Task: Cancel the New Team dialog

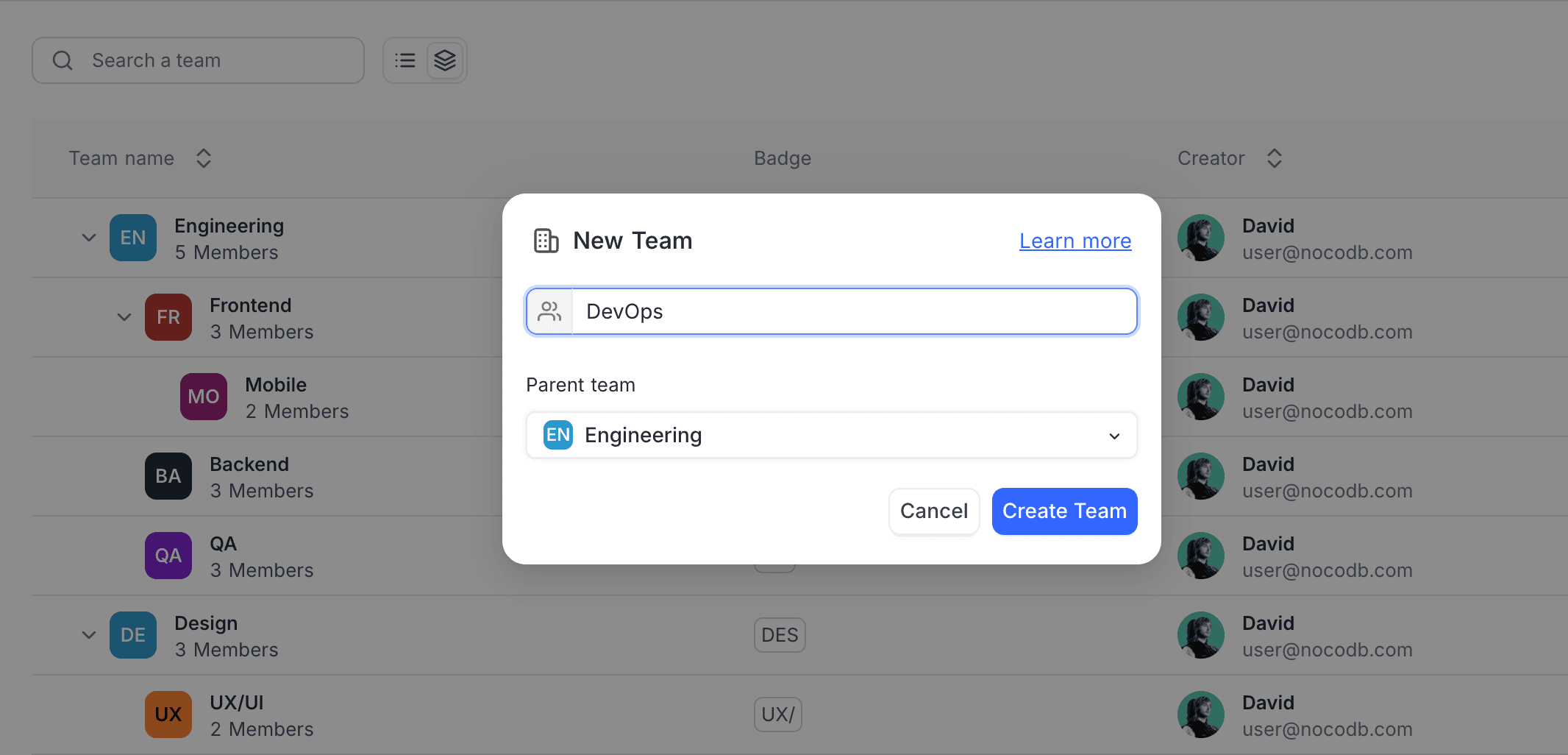Action: pyautogui.click(x=934, y=511)
